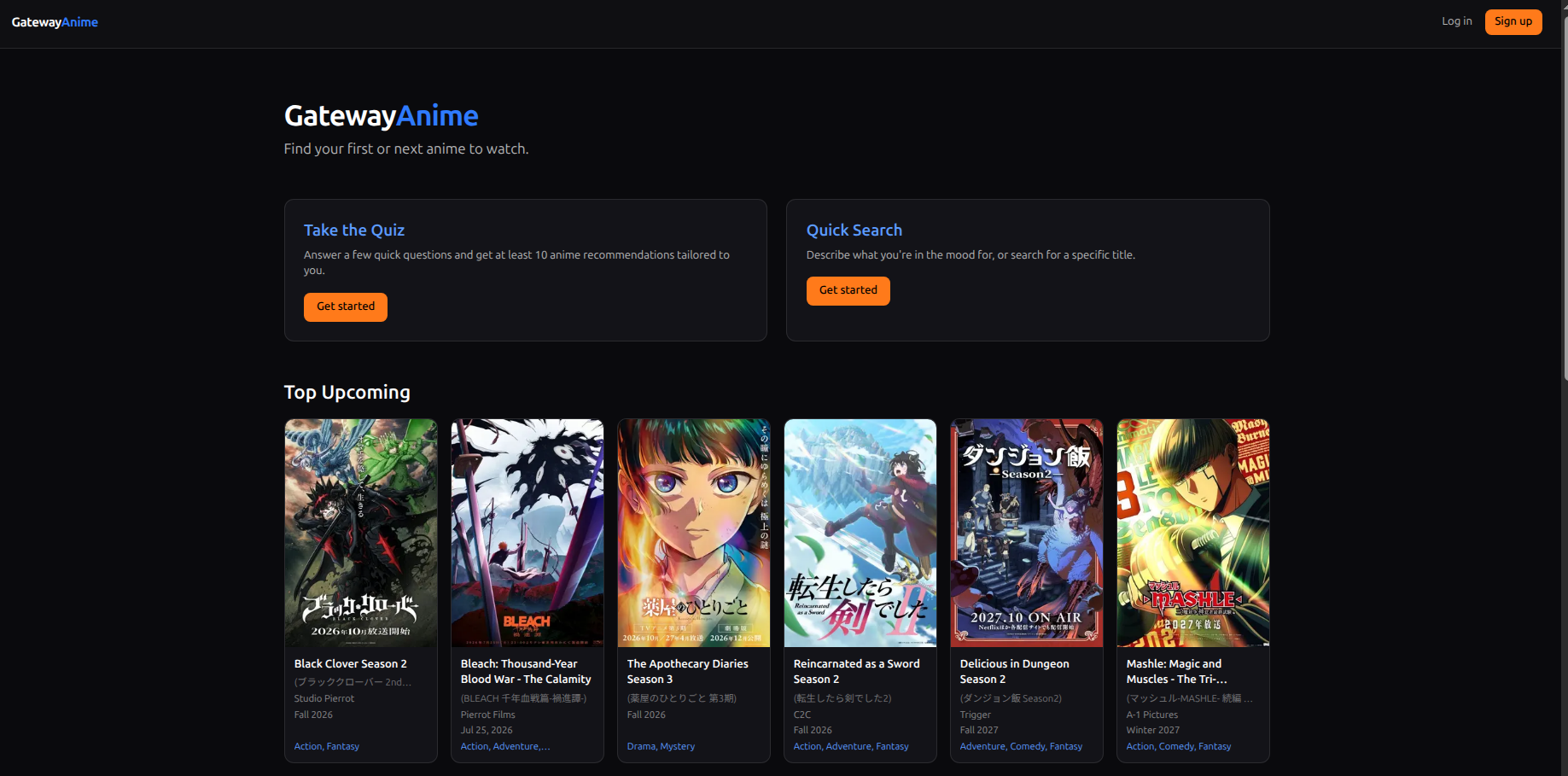The image size is (1568, 776).
Task: Click the Drama, Mystery genre tags
Action: click(x=662, y=746)
